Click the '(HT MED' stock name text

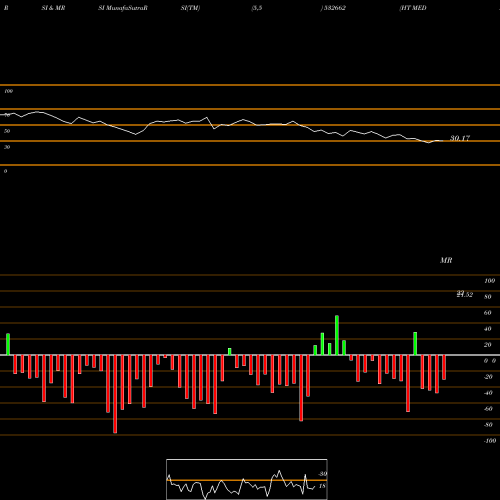(413, 8)
